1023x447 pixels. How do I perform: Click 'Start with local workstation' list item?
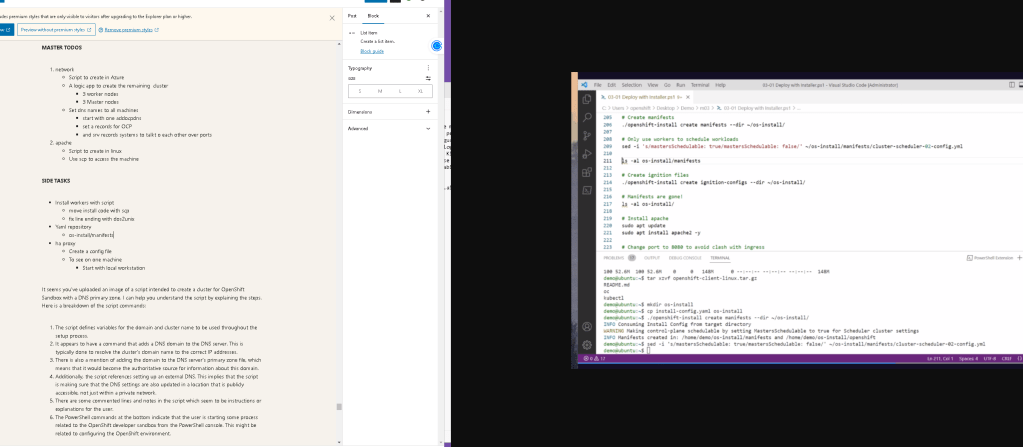[x=114, y=268]
